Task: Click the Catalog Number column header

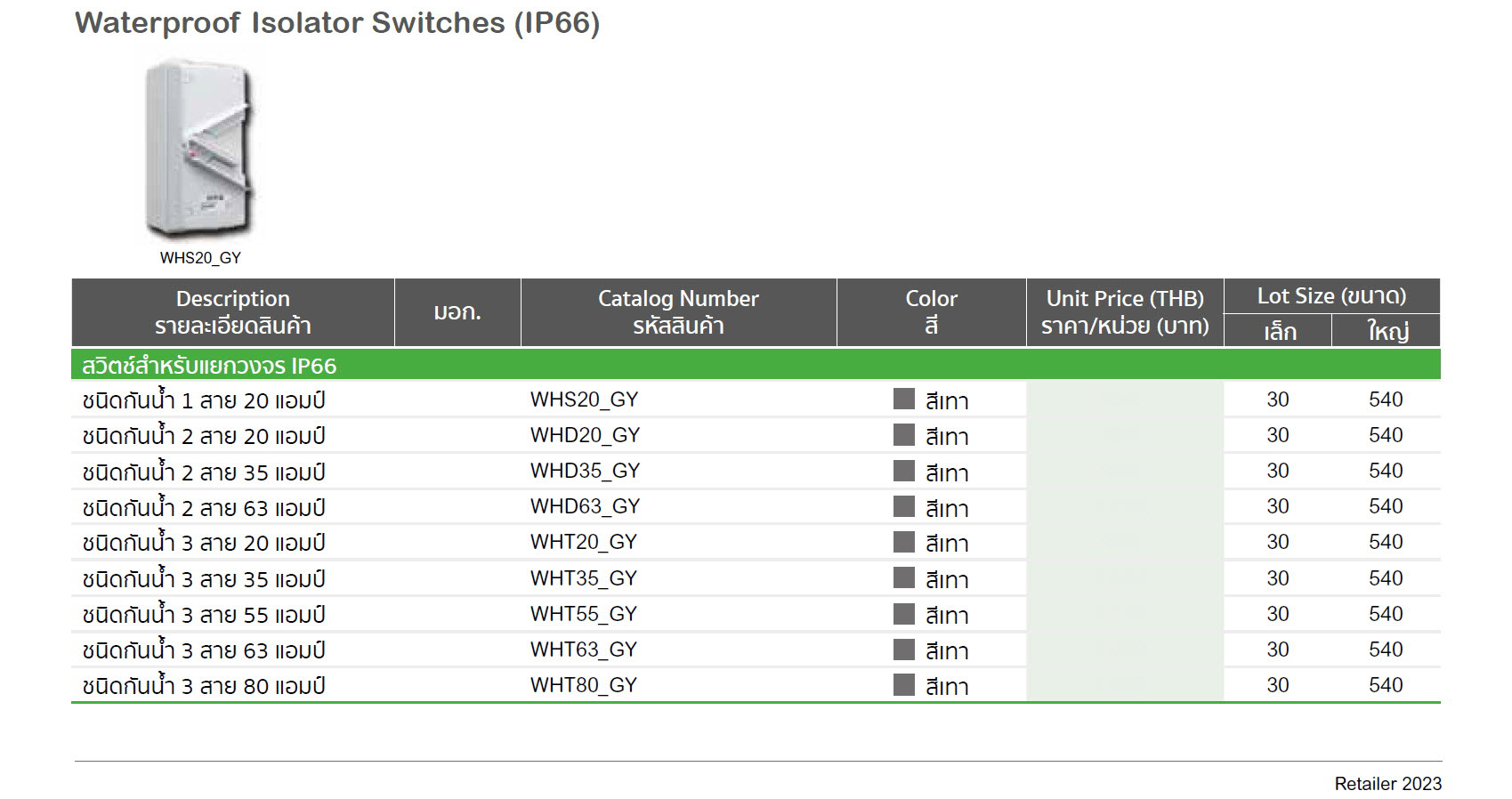Action: point(677,312)
